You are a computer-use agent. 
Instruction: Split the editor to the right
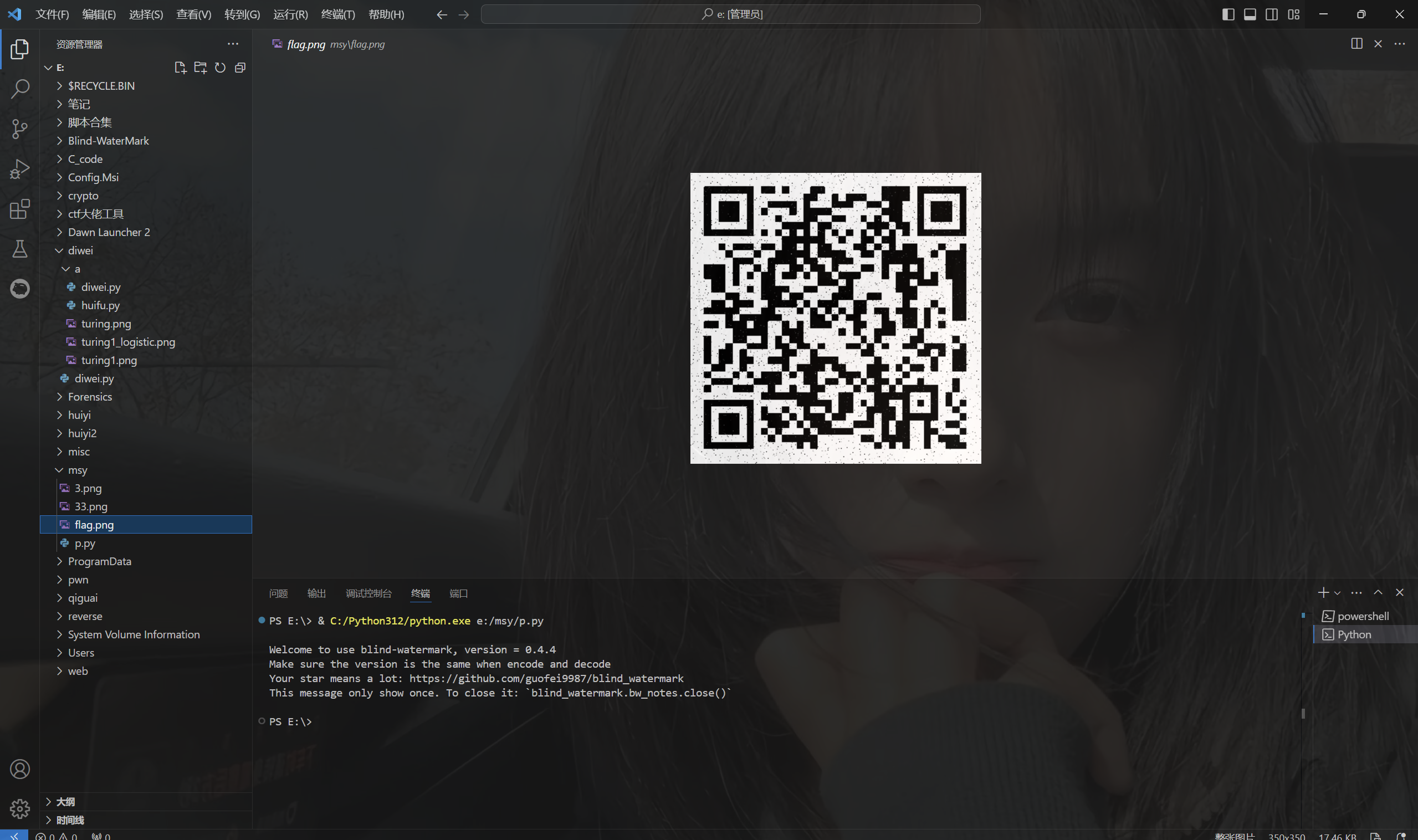1356,44
